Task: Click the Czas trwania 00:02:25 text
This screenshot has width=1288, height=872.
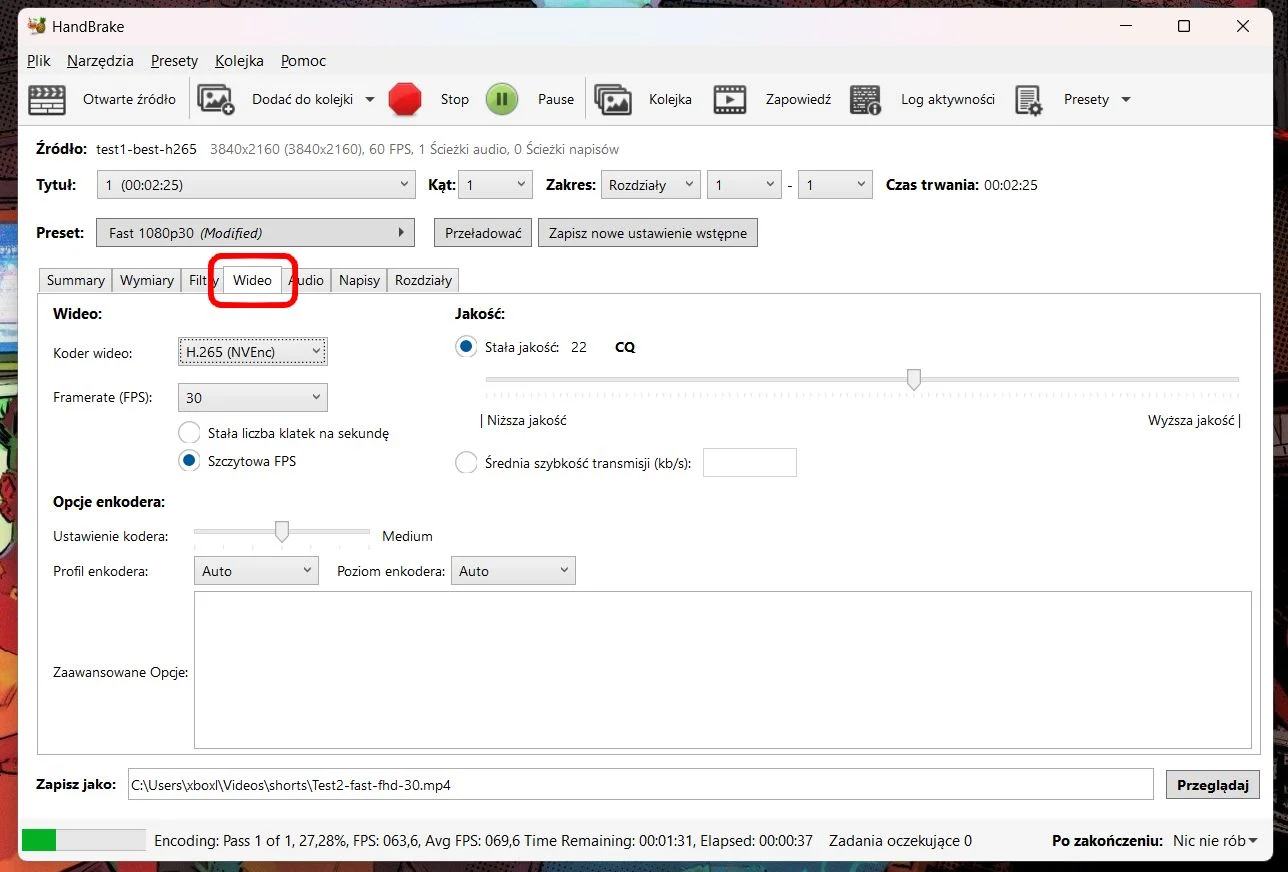Action: (962, 185)
